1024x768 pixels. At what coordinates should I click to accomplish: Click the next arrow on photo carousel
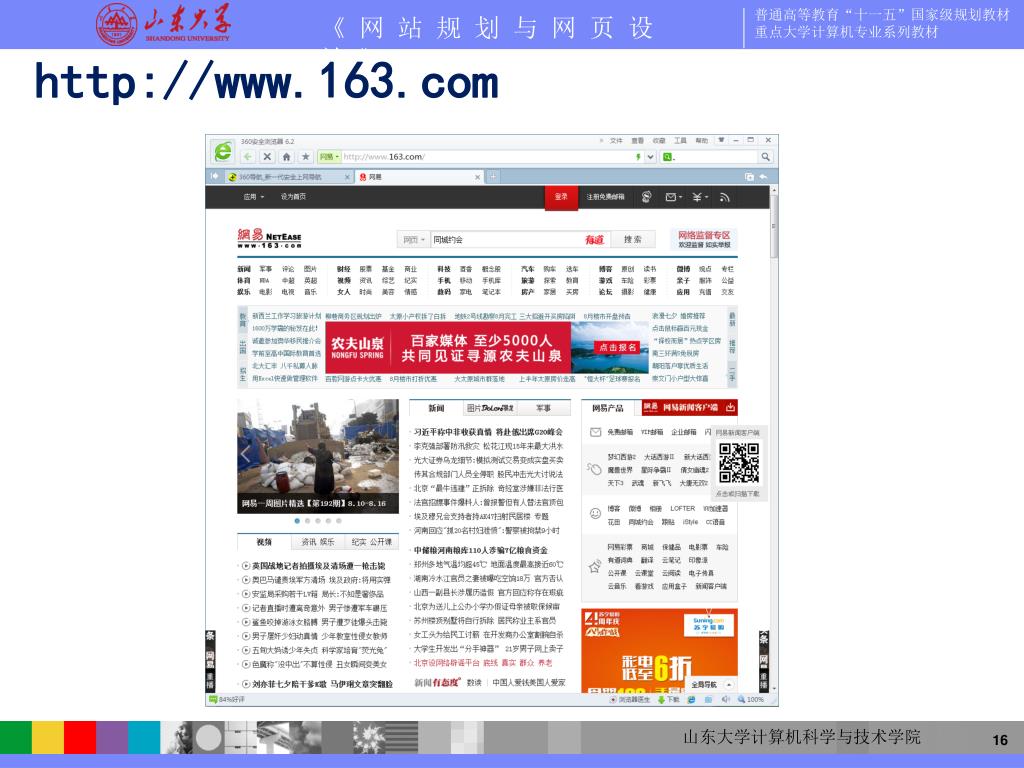coord(391,454)
